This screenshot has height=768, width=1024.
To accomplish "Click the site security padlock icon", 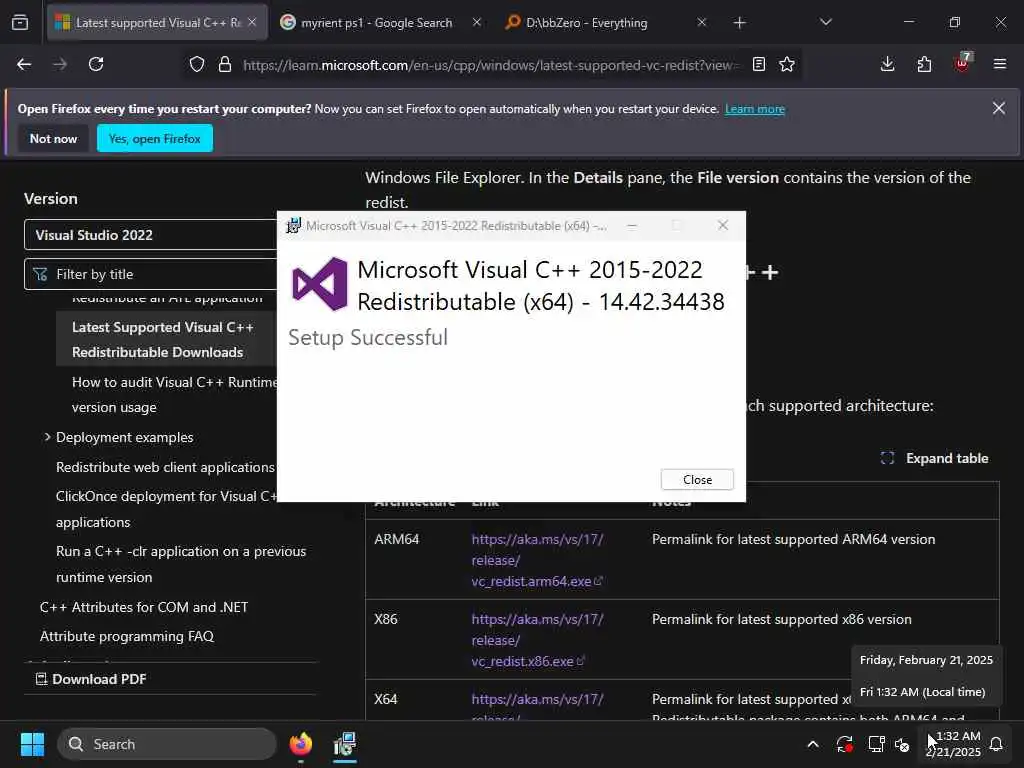I will tap(225, 64).
